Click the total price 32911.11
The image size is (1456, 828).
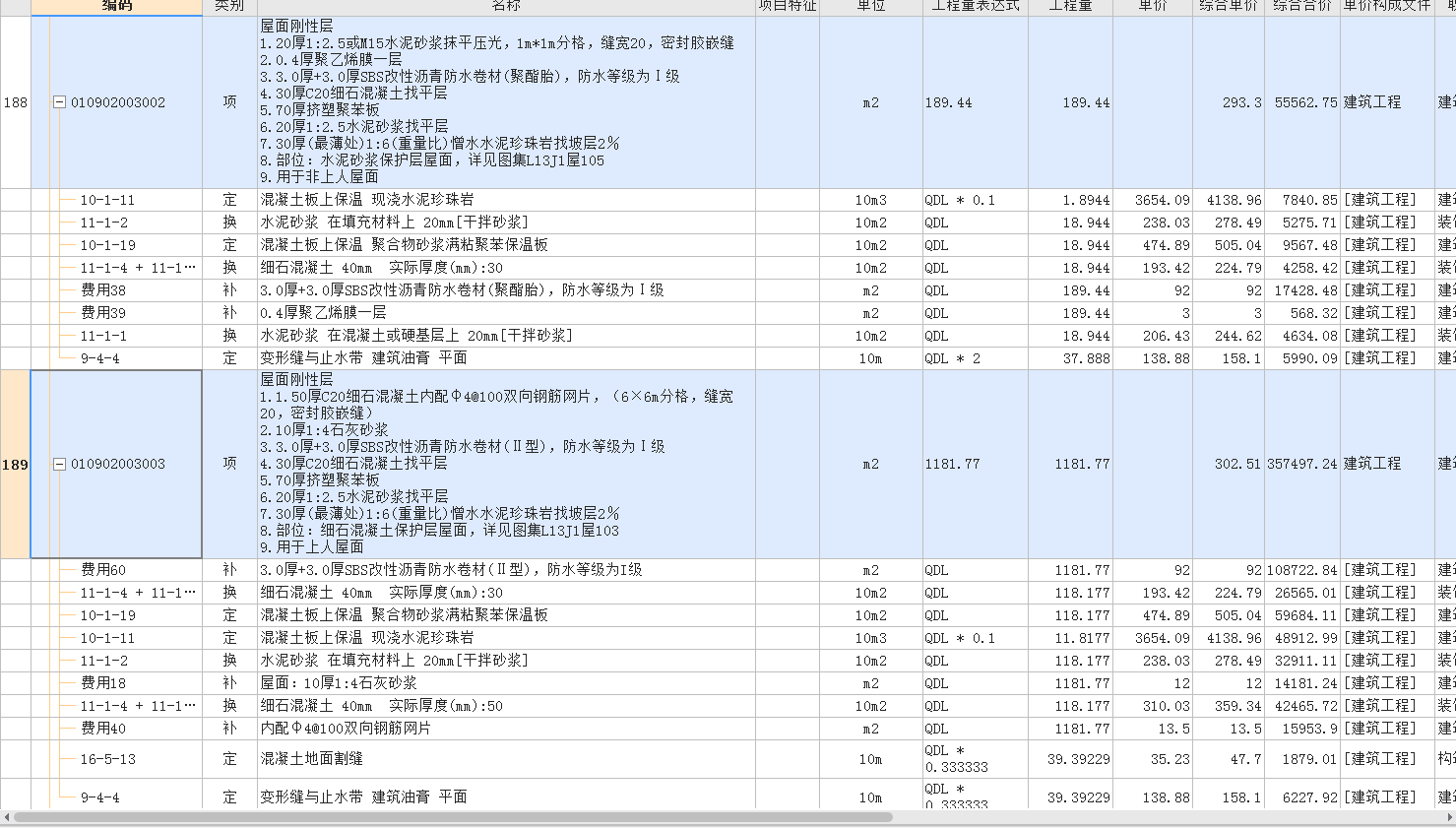(x=1305, y=661)
